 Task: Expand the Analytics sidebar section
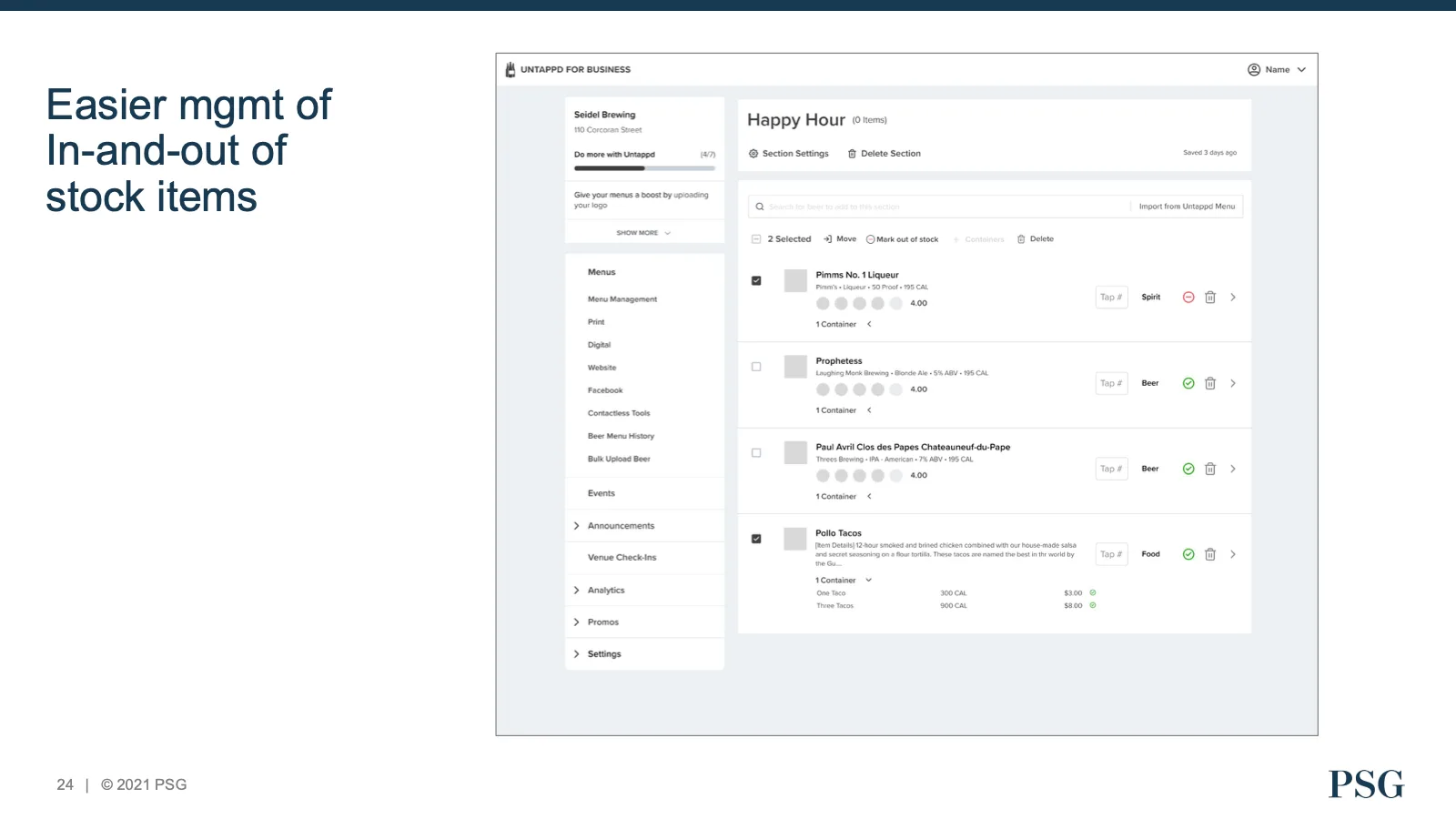tap(576, 591)
